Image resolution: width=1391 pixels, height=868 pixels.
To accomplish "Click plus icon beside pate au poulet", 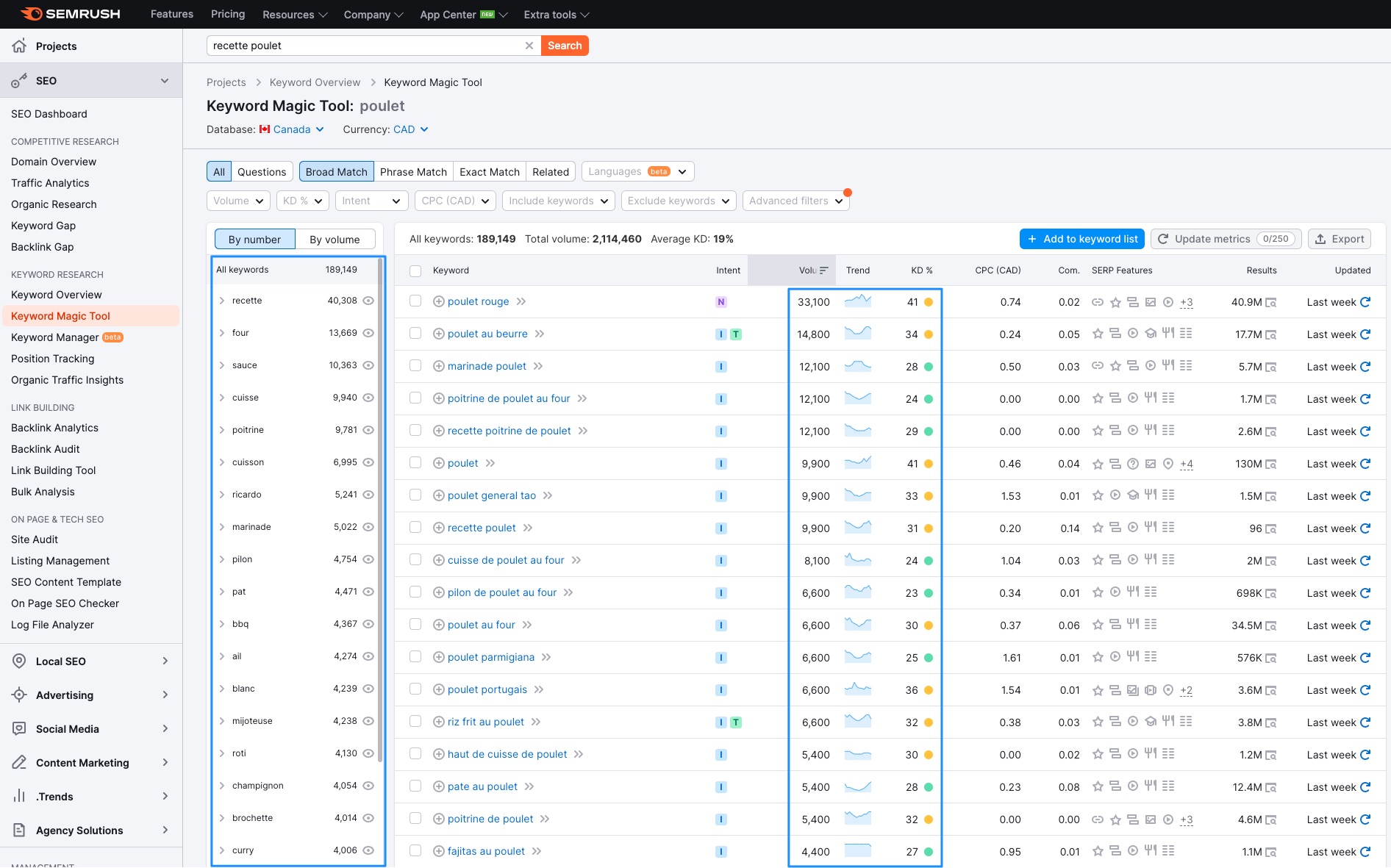I will point(439,786).
